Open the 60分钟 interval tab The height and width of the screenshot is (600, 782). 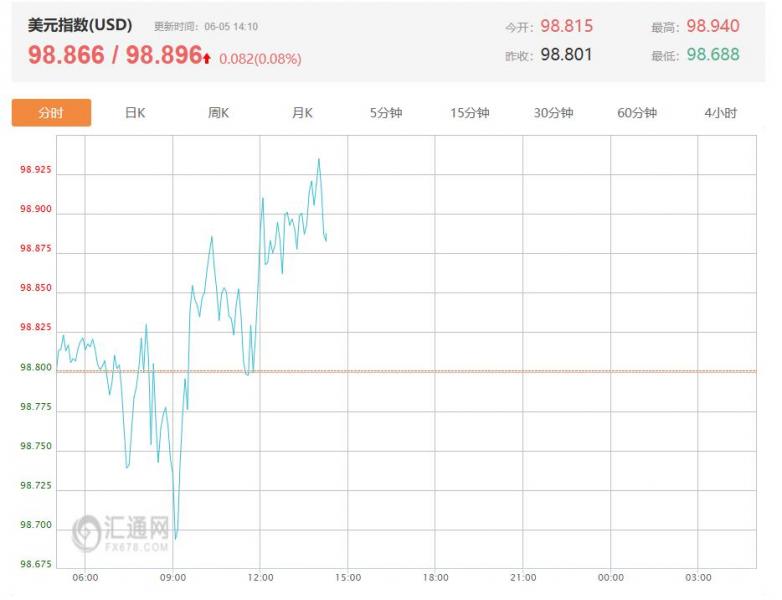click(x=637, y=113)
